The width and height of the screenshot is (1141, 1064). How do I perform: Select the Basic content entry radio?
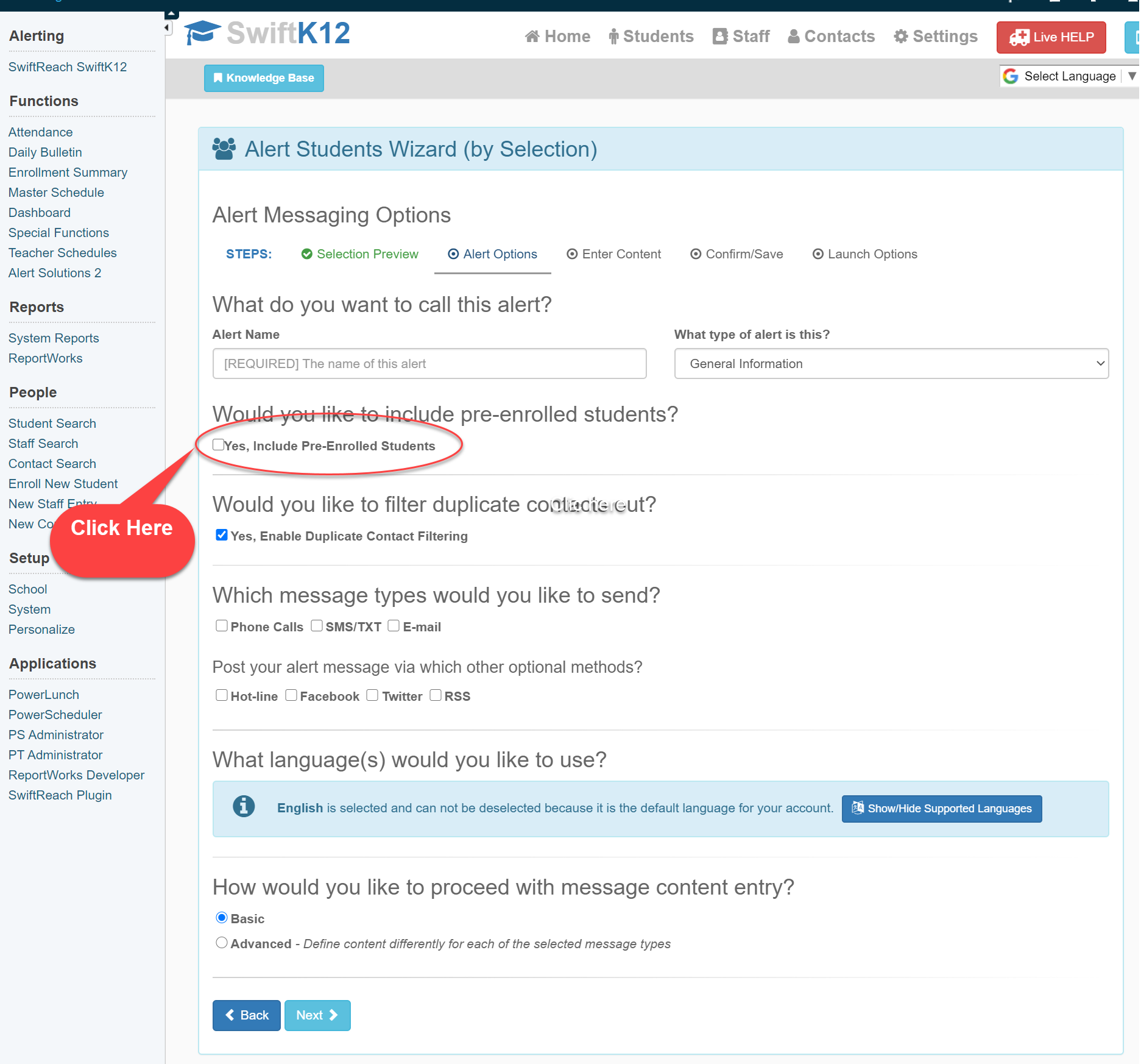pos(222,918)
